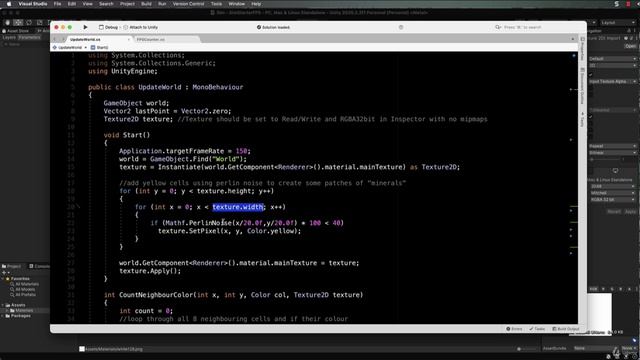
Task: Open the Wrap Mode Repeat dropdown
Action: click(x=613, y=146)
